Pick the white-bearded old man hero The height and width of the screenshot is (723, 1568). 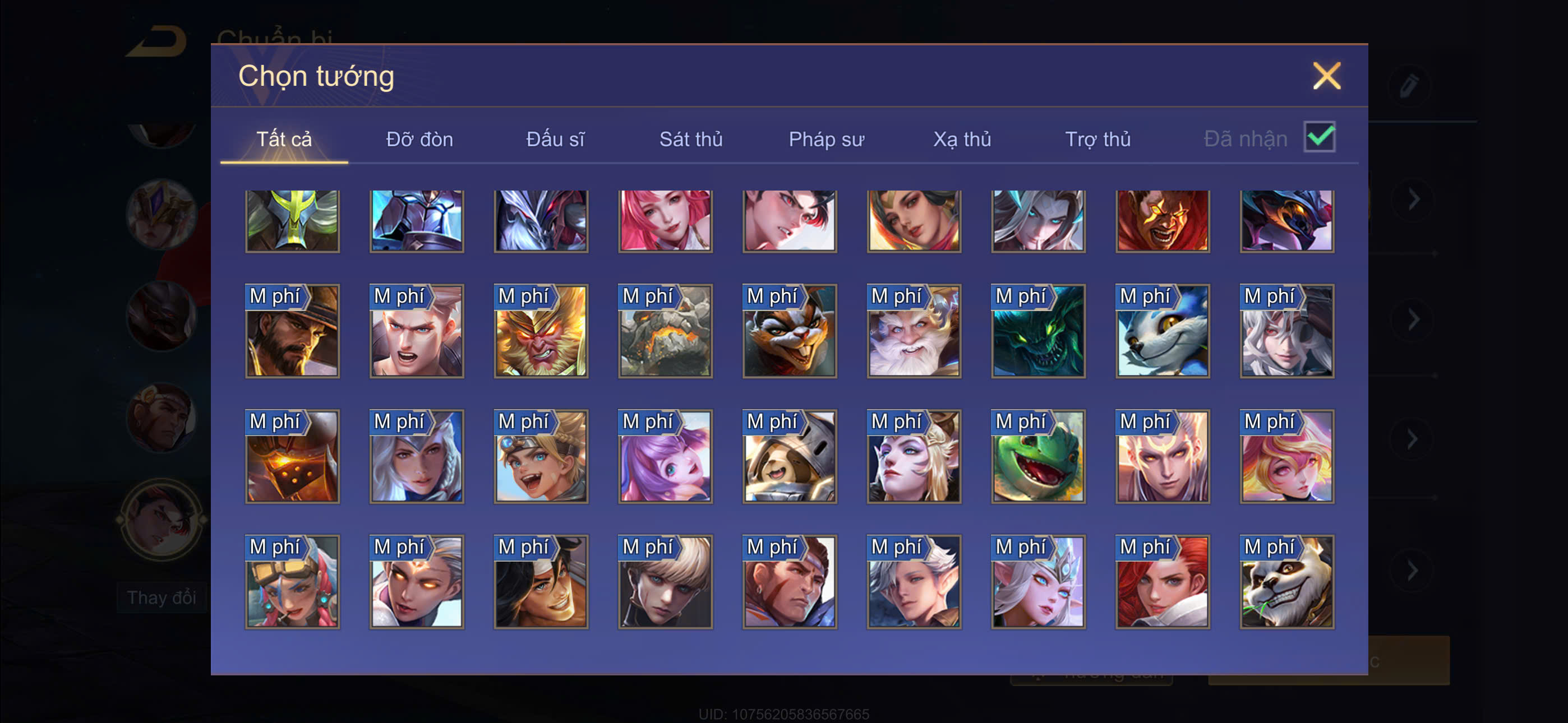(914, 331)
